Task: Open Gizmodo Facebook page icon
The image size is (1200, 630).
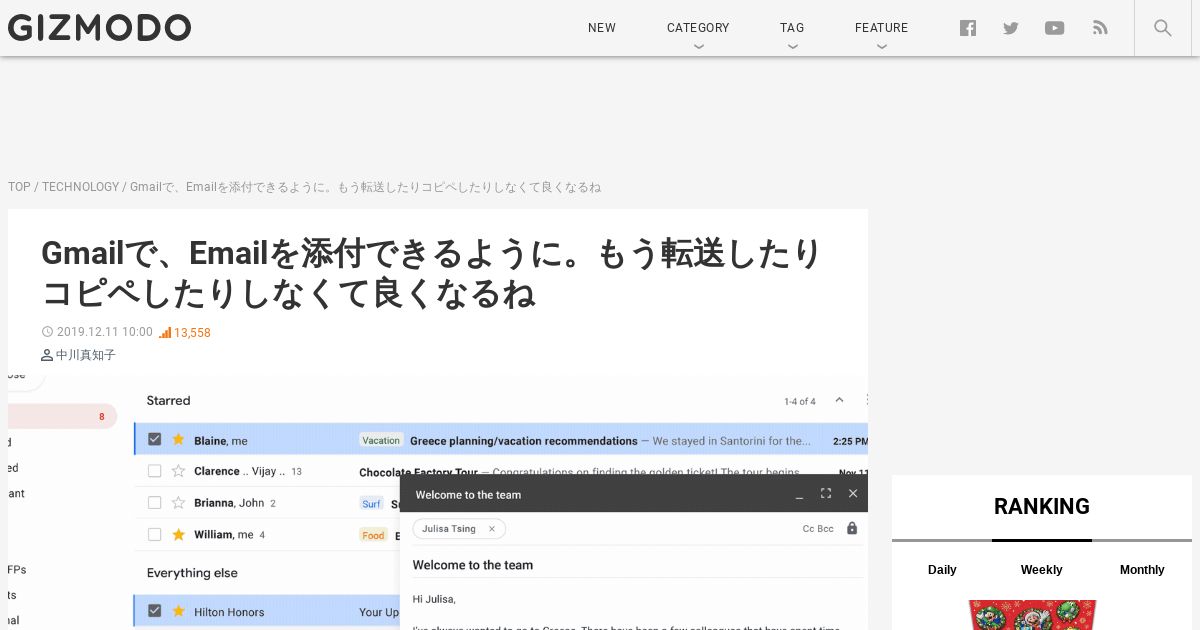Action: [x=968, y=28]
